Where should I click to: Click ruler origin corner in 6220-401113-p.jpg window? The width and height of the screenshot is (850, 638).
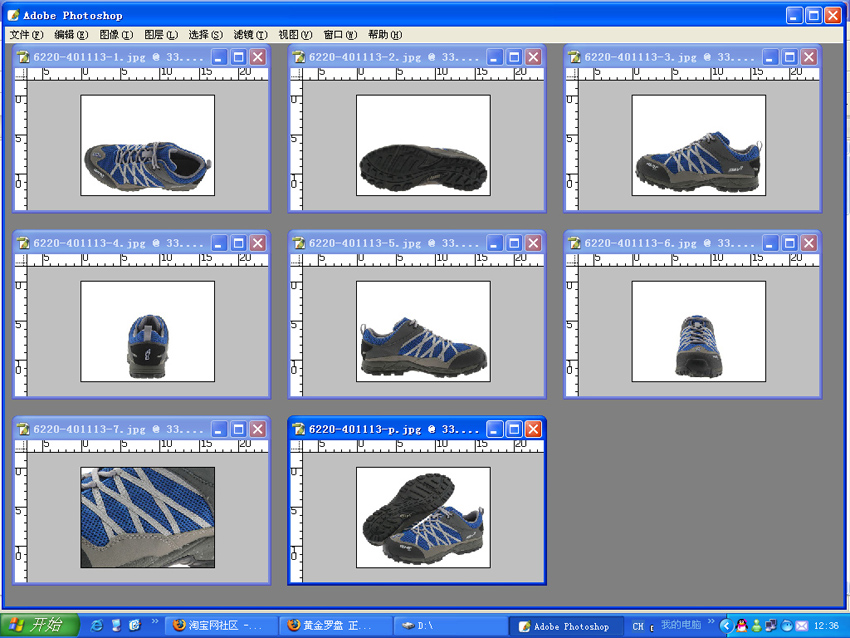coord(296,446)
